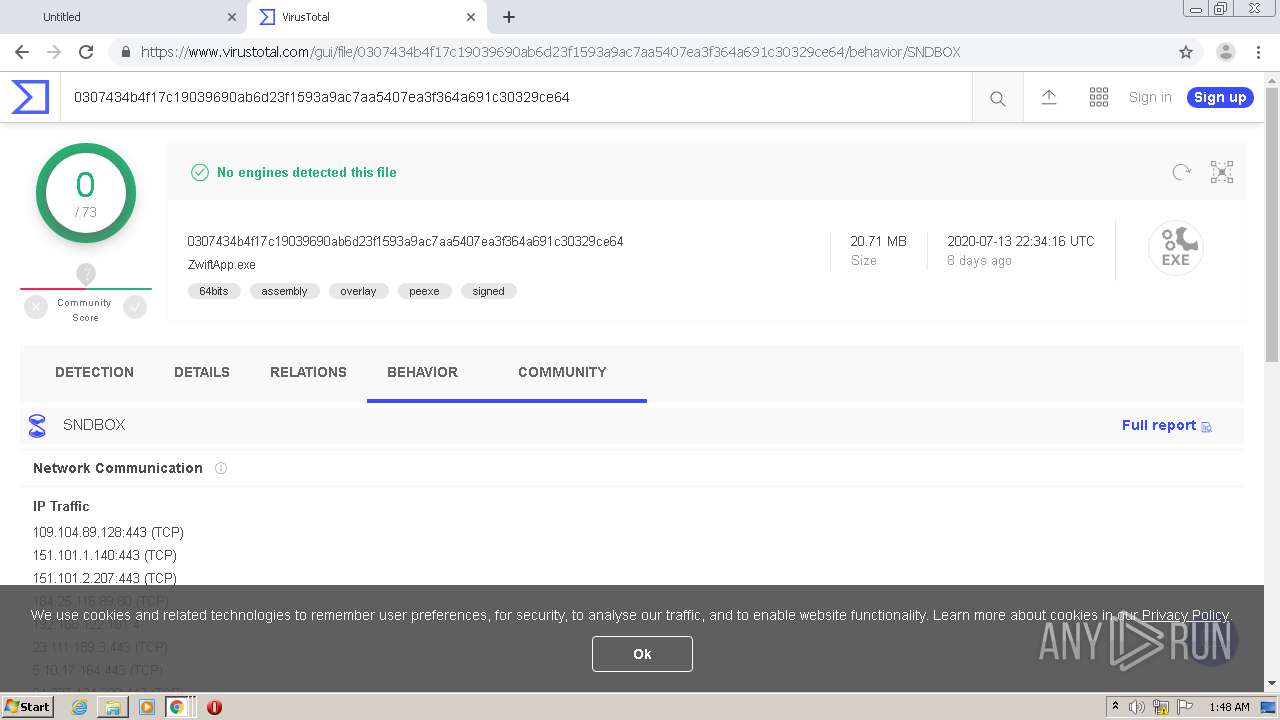Screen dimensions: 1280x720
Task: Open the Chrome profile avatar
Action: click(x=1226, y=52)
